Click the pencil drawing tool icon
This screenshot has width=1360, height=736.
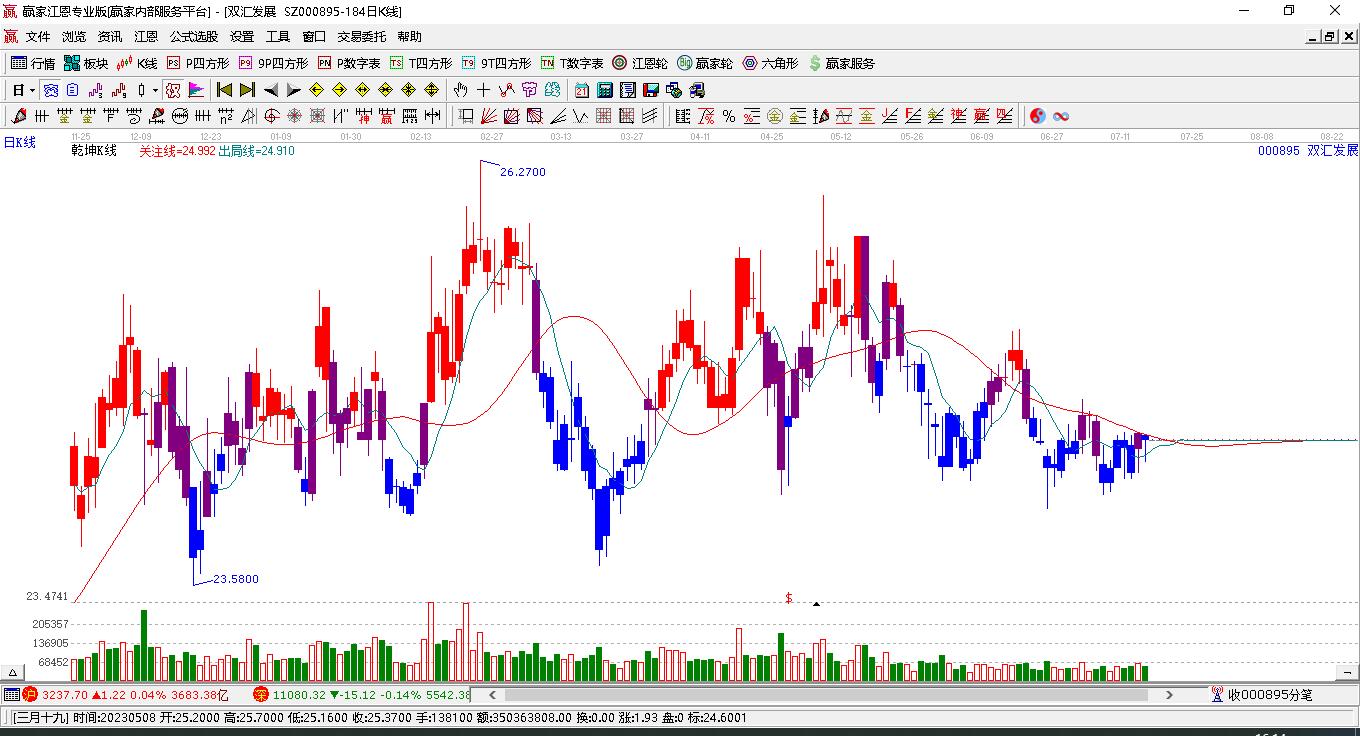19,116
